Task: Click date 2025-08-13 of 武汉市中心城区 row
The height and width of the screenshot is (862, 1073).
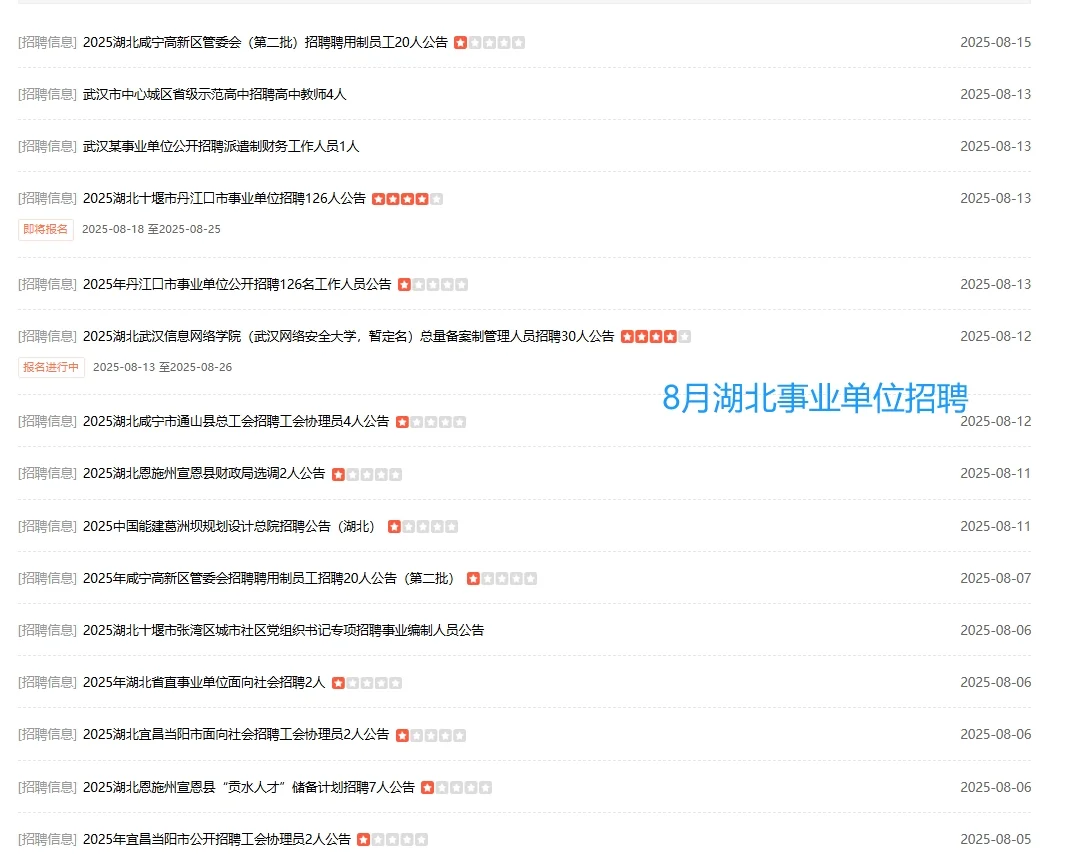Action: pos(996,94)
